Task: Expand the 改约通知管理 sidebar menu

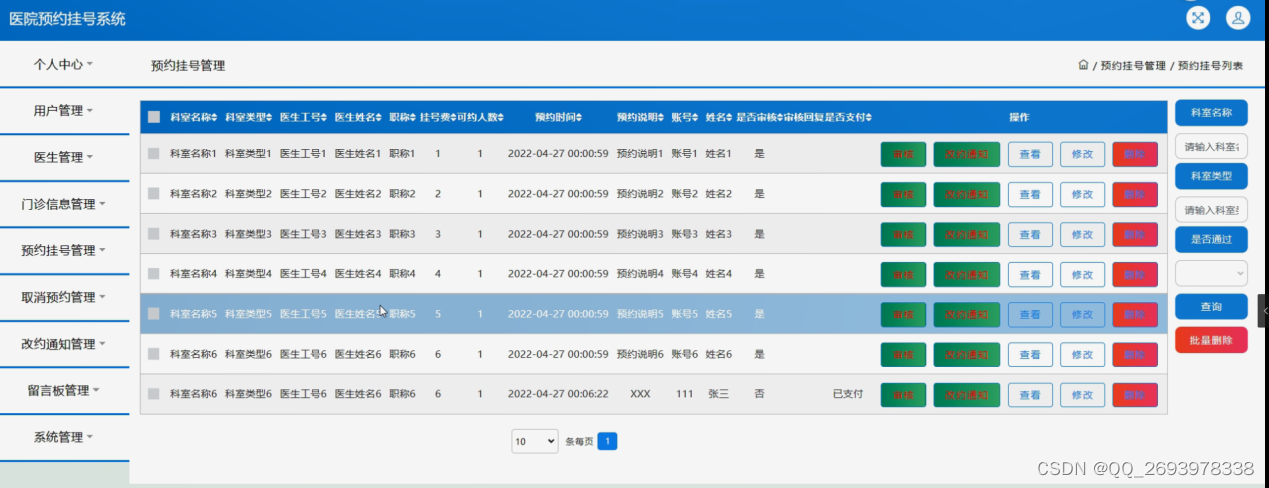Action: 64,344
